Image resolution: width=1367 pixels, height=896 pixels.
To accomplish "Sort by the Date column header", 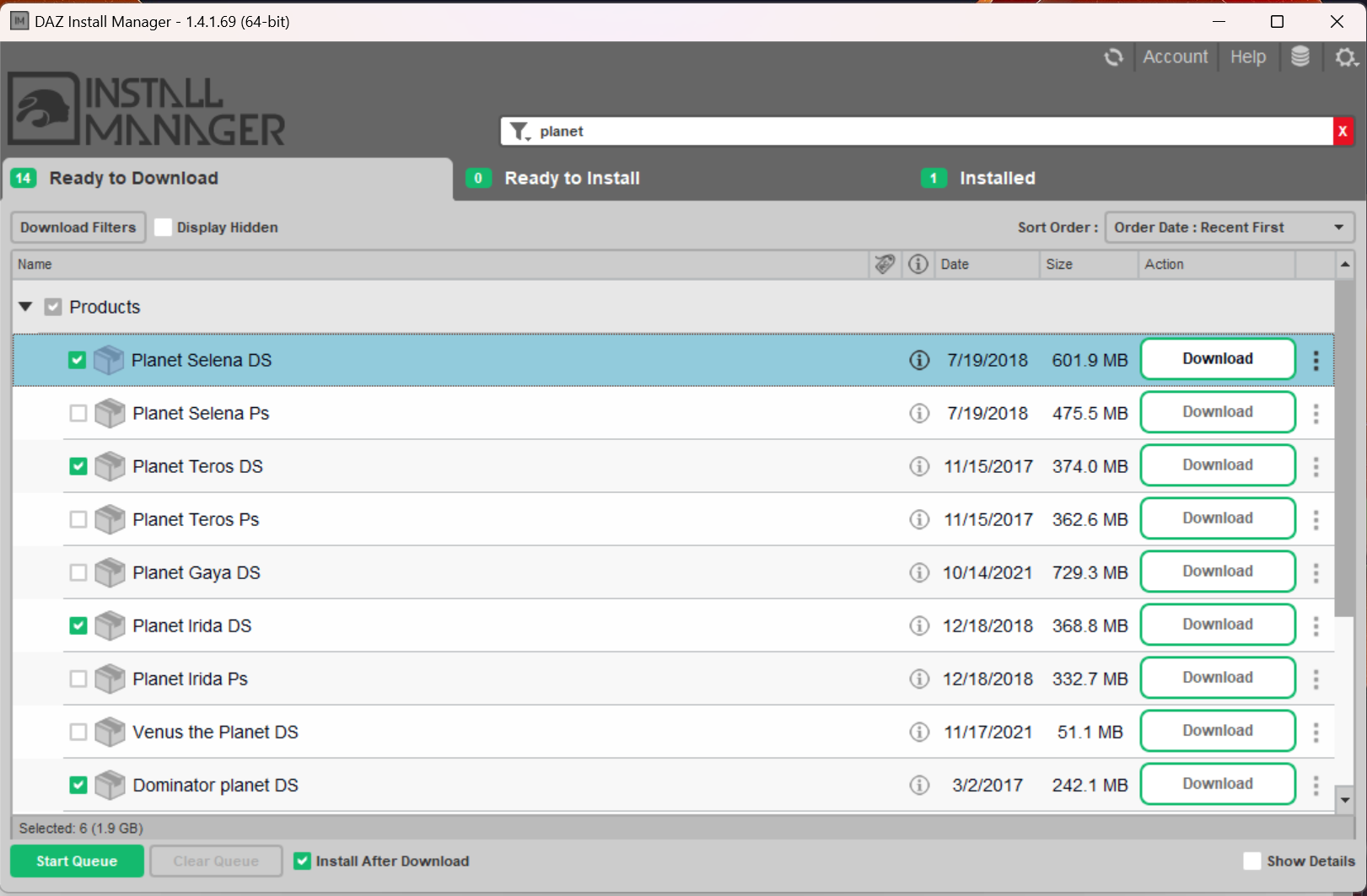I will (987, 264).
